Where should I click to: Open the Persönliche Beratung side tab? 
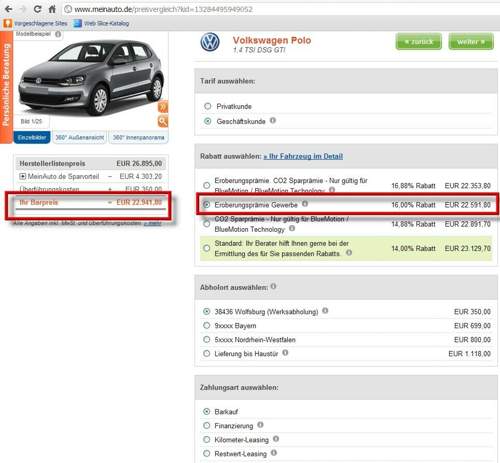pos(6,87)
